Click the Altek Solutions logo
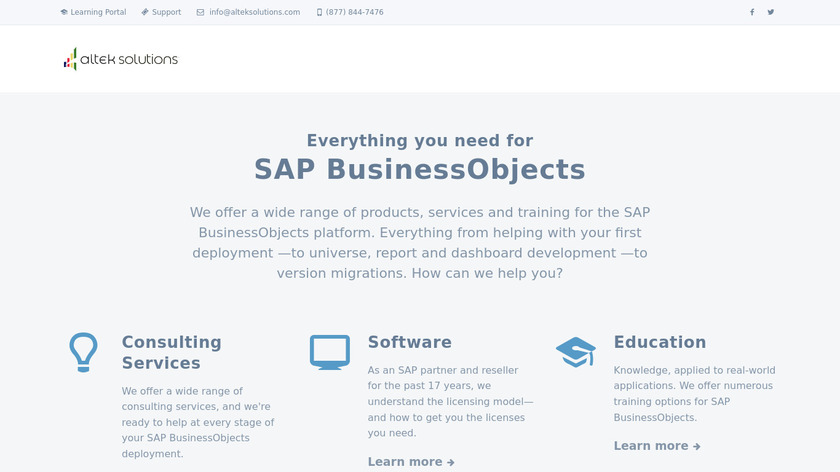The image size is (840, 472). click(120, 59)
